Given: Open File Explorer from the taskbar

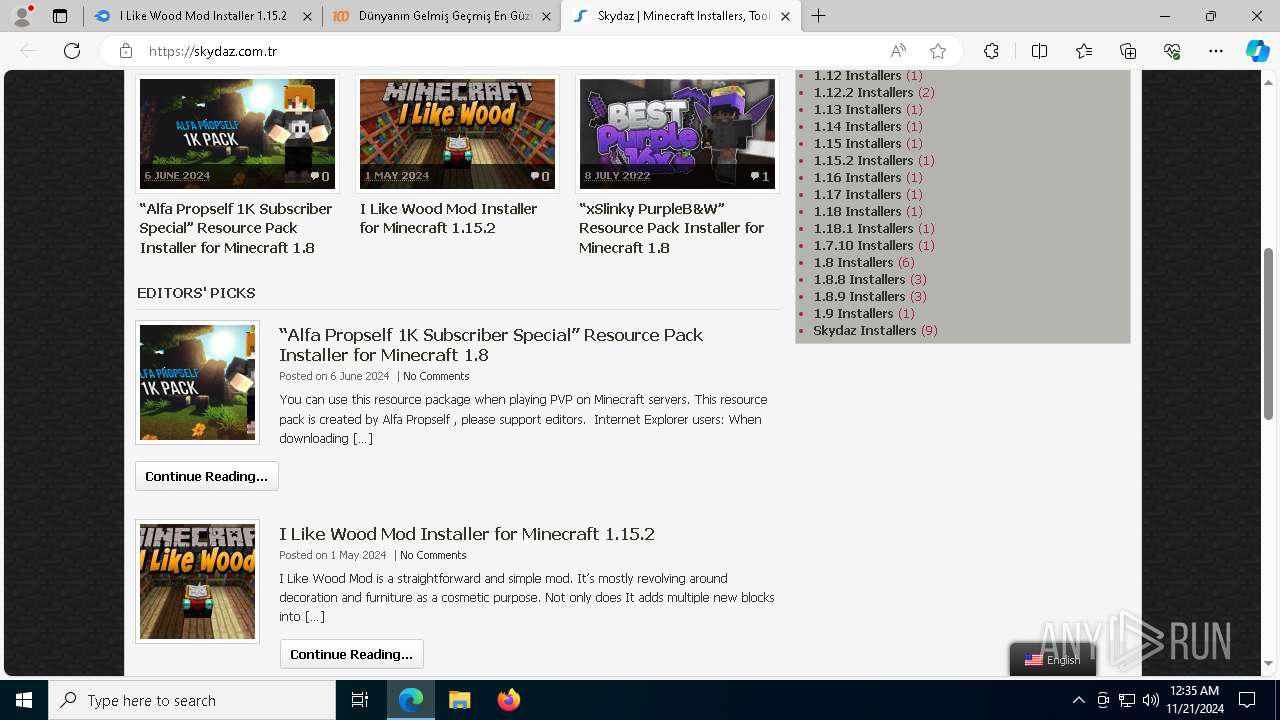Looking at the screenshot, I should [459, 700].
